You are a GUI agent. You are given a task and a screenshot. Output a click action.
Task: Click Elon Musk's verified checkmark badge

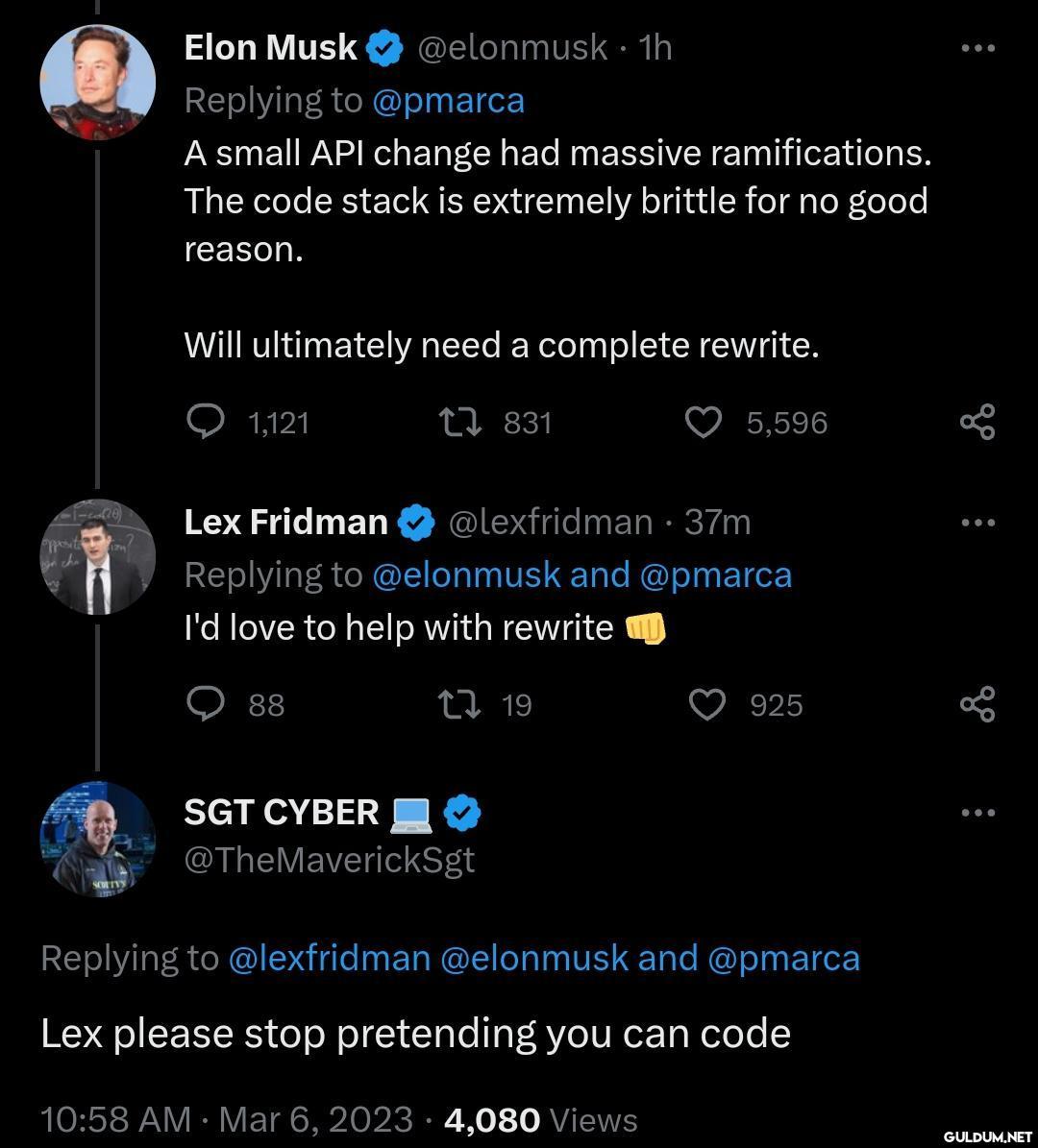point(383,47)
